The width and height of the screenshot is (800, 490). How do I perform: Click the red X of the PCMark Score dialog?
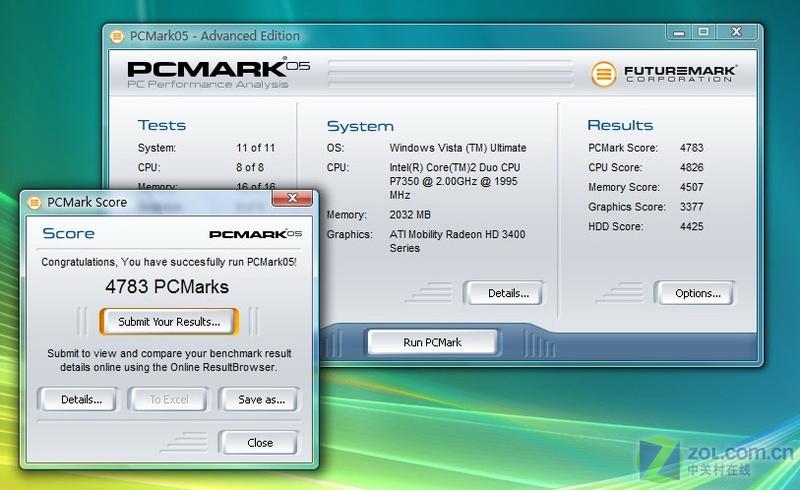pyautogui.click(x=292, y=198)
